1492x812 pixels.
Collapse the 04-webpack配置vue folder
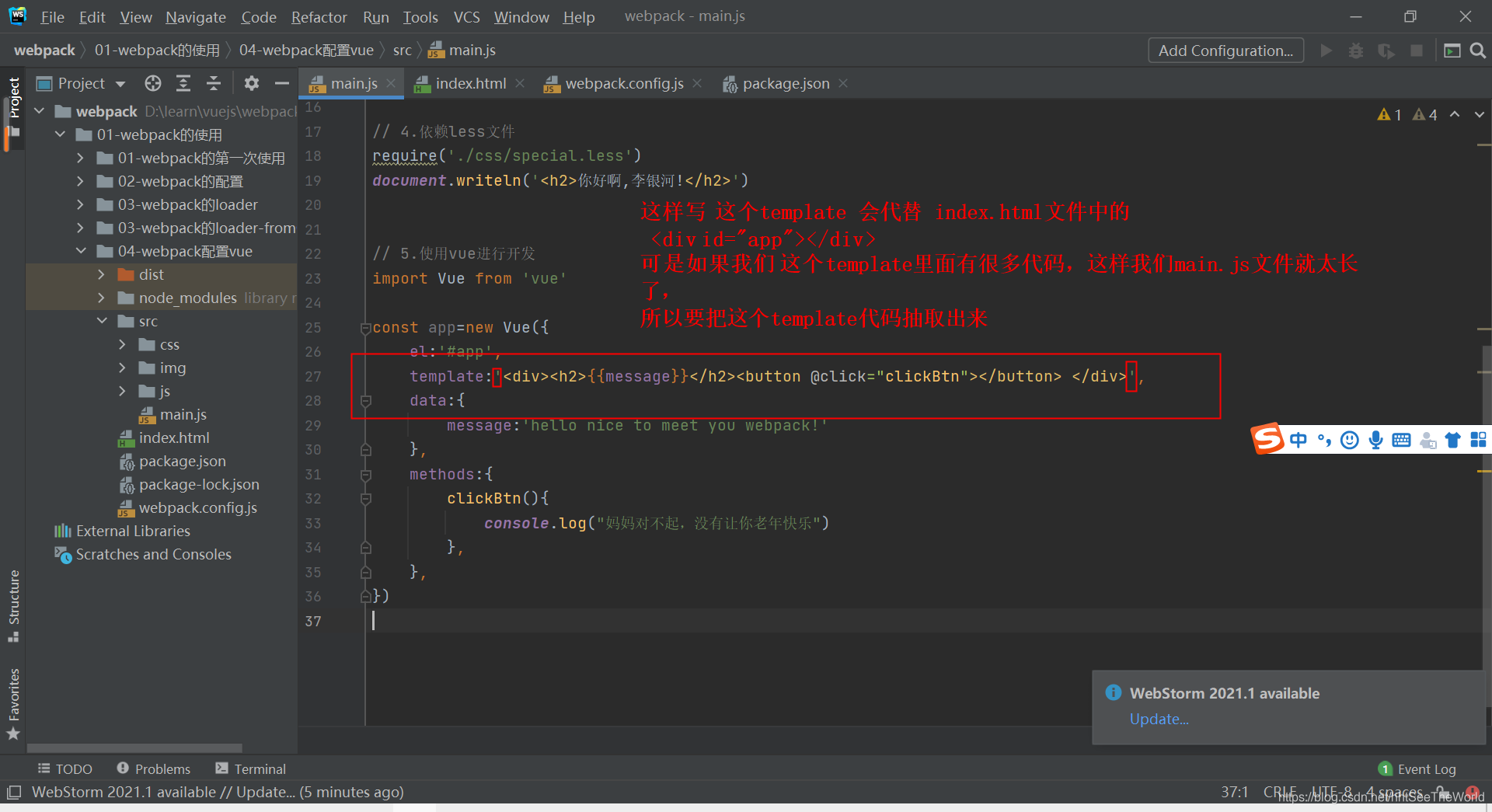pyautogui.click(x=81, y=251)
